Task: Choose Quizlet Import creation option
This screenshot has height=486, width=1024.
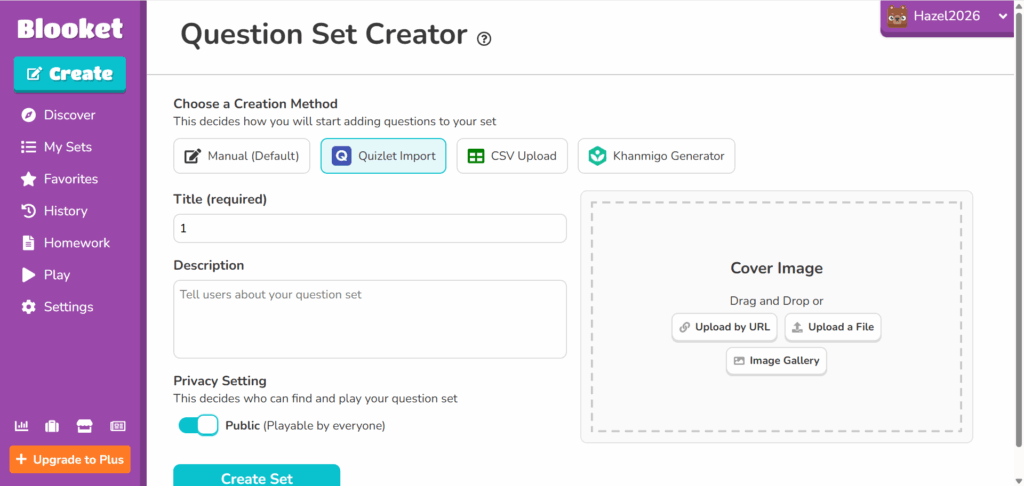Action: click(x=383, y=156)
